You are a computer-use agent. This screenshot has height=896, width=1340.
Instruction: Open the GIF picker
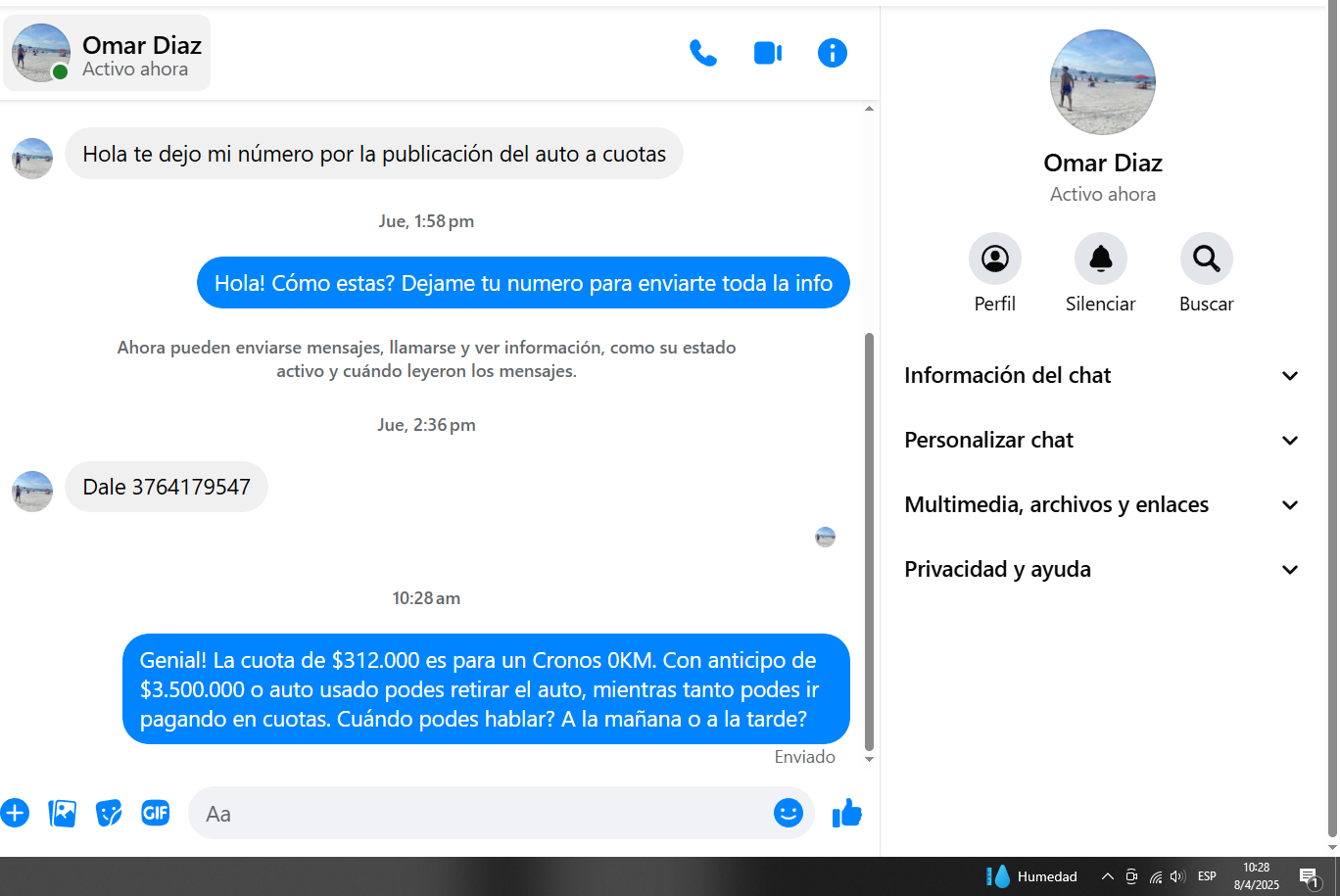156,813
